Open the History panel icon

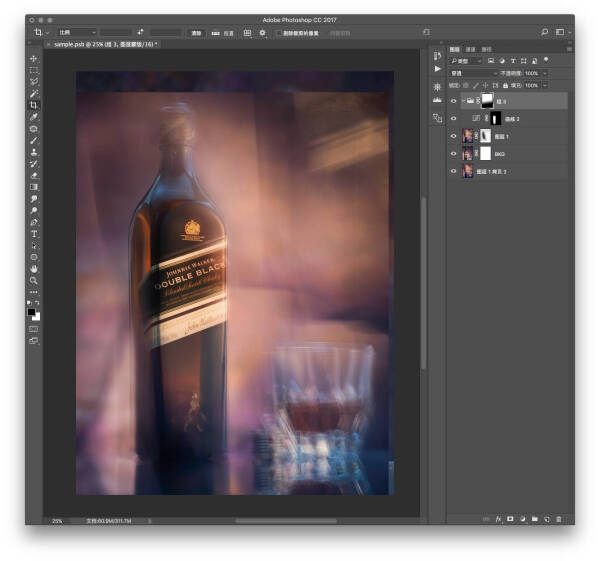click(x=437, y=57)
